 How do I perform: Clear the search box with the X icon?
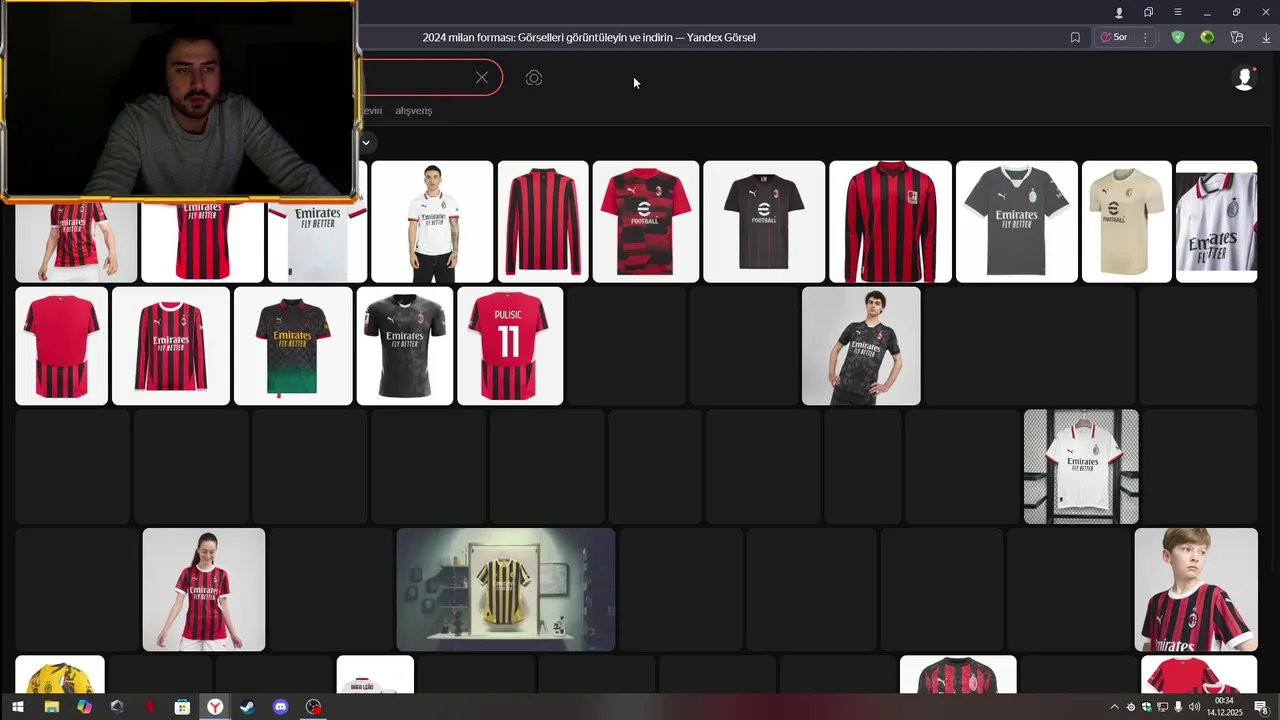coord(482,78)
